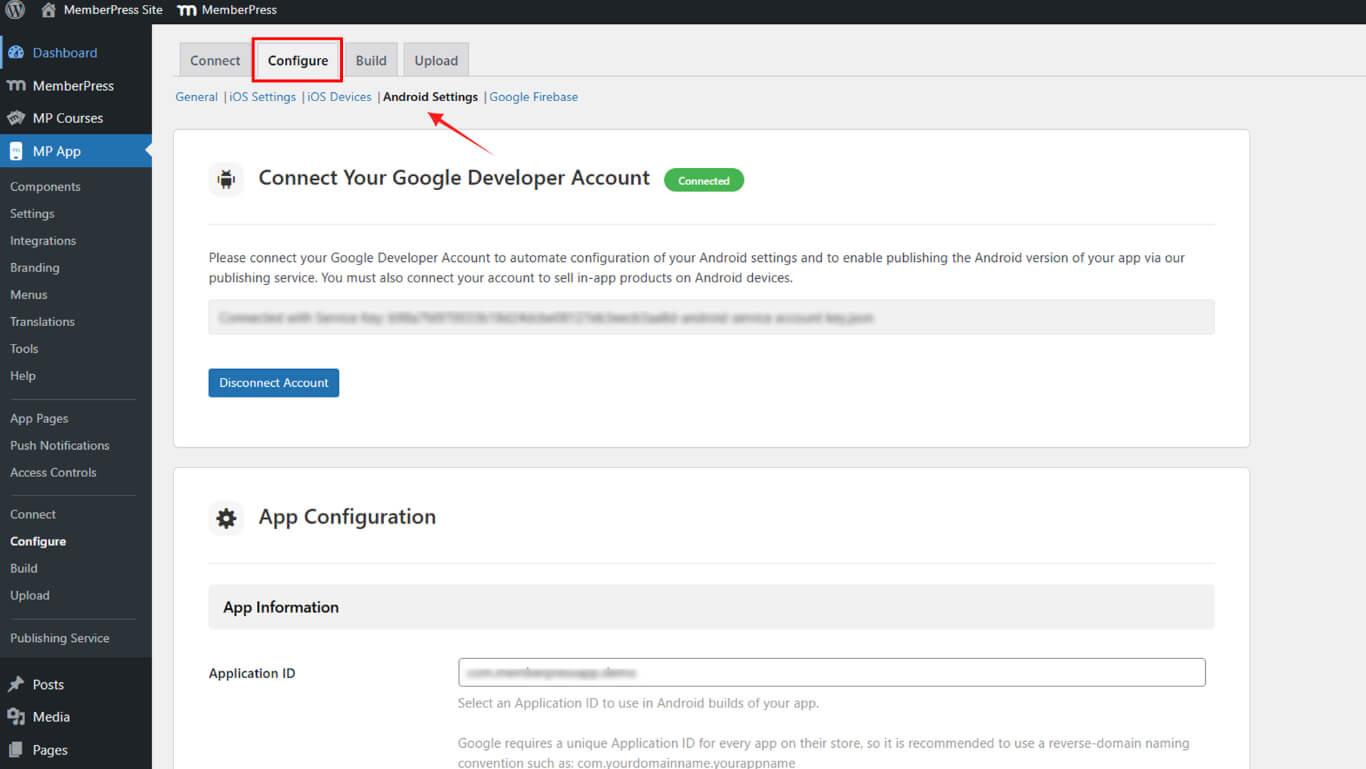Click the WordPress logo icon
Image resolution: width=1366 pixels, height=769 pixels.
click(15, 10)
